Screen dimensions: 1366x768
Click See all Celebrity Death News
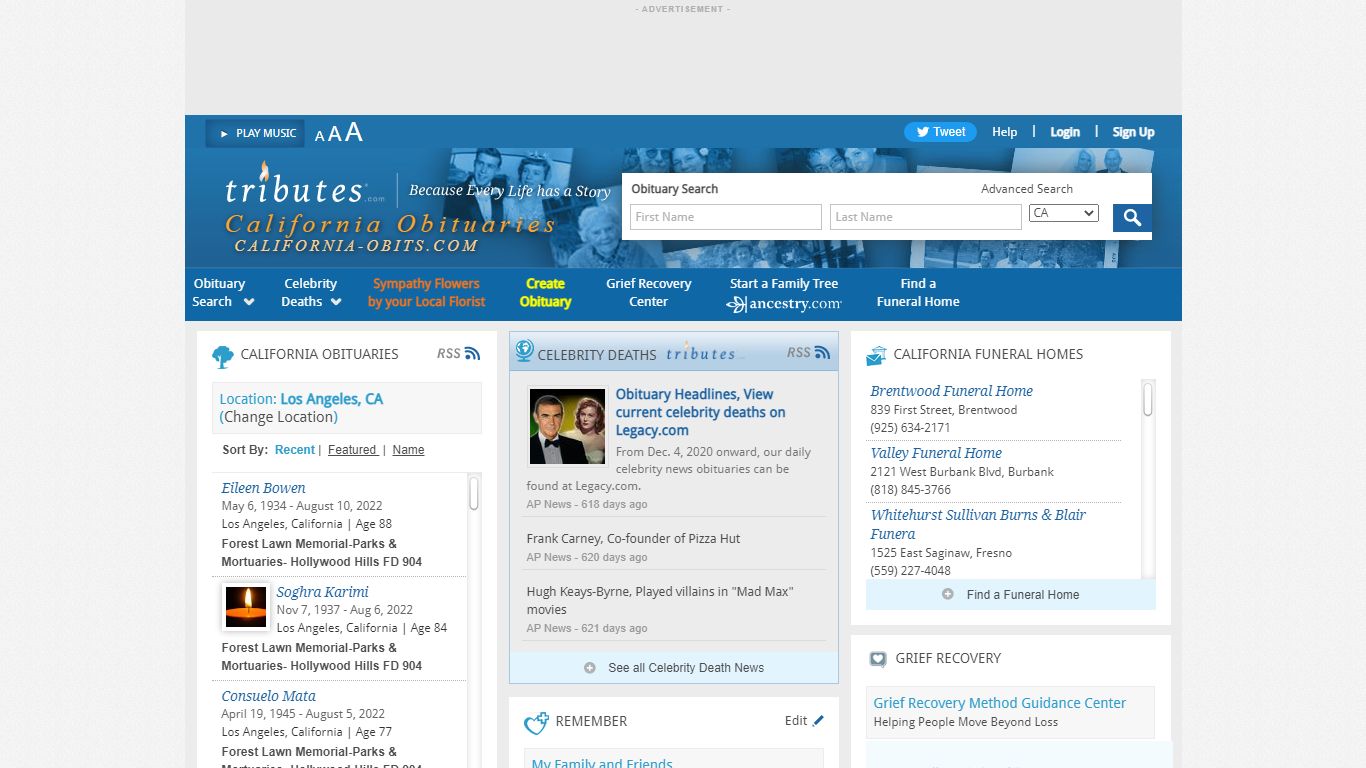tap(674, 667)
